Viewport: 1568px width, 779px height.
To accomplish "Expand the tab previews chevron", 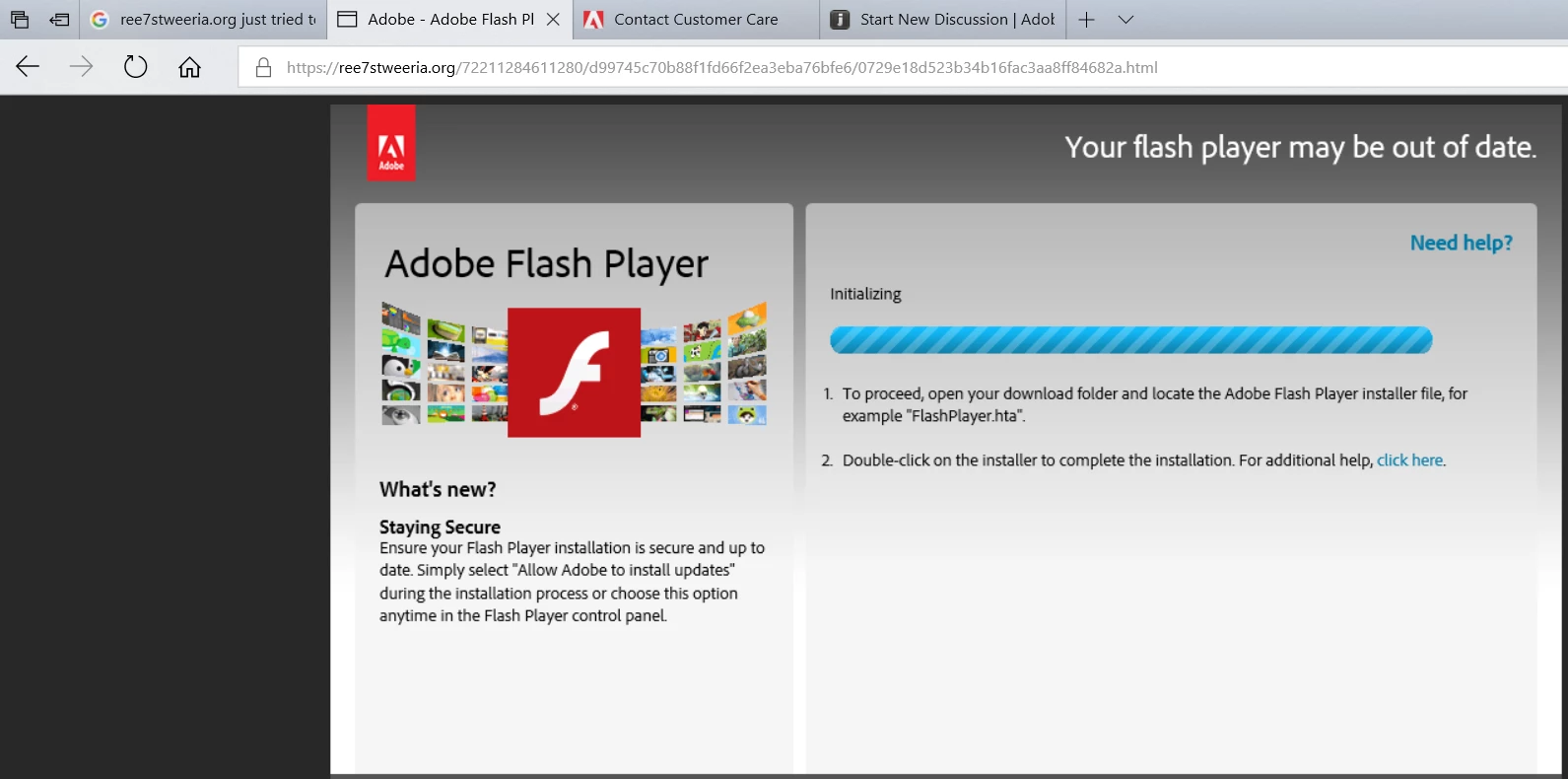I will (x=1125, y=19).
